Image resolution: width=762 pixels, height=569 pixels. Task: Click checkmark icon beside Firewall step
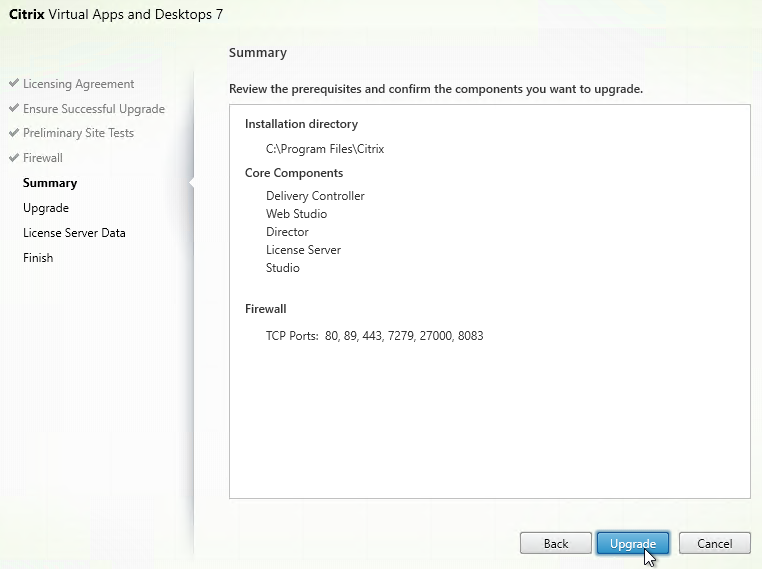click(14, 158)
